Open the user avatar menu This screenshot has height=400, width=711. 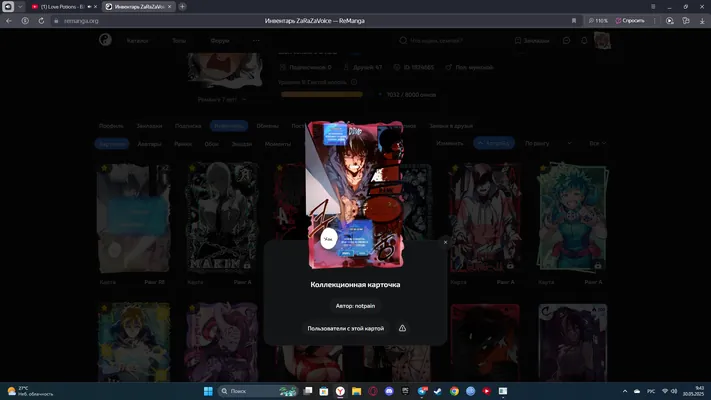click(x=602, y=41)
